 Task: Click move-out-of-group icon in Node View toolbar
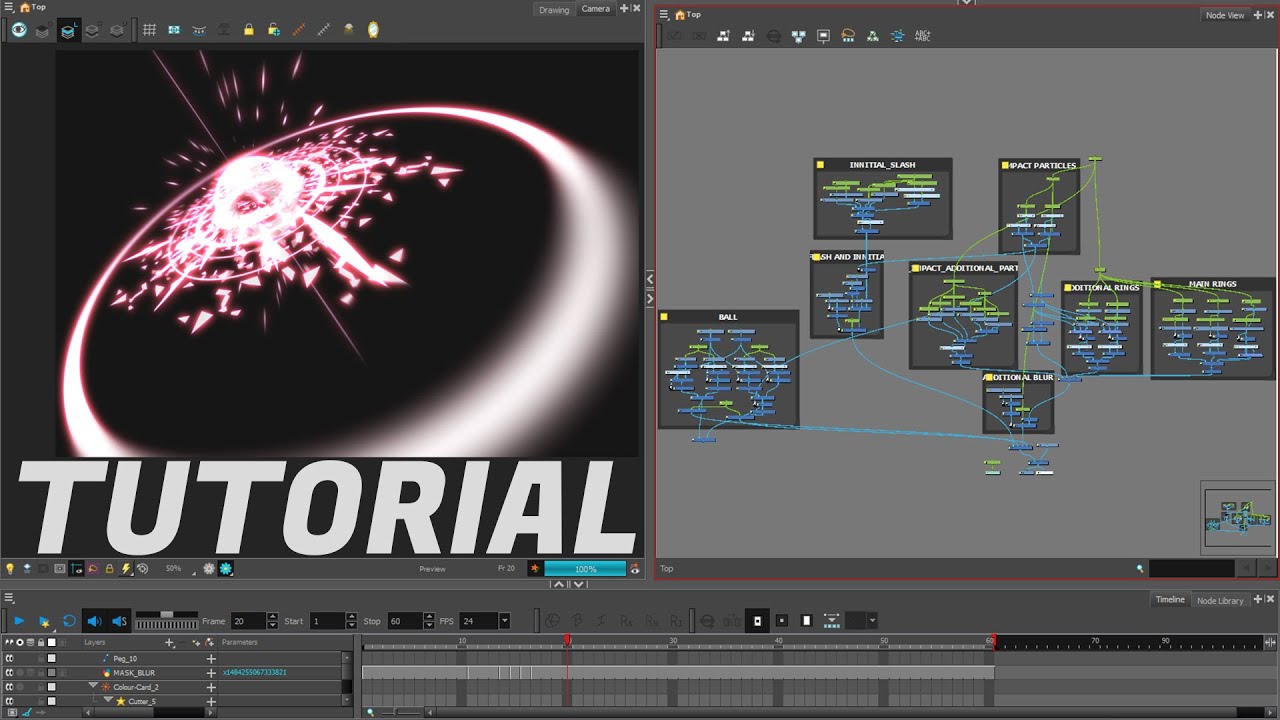(748, 36)
